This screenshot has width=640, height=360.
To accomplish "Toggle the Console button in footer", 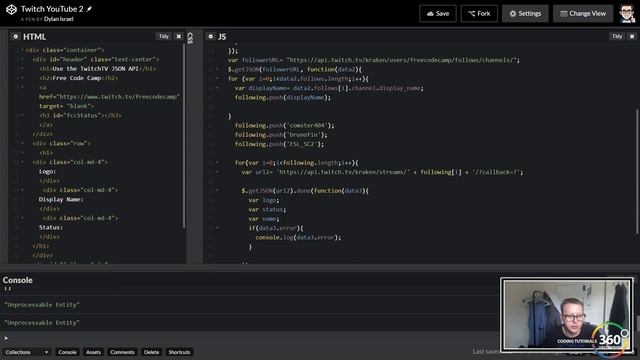I will (x=67, y=352).
